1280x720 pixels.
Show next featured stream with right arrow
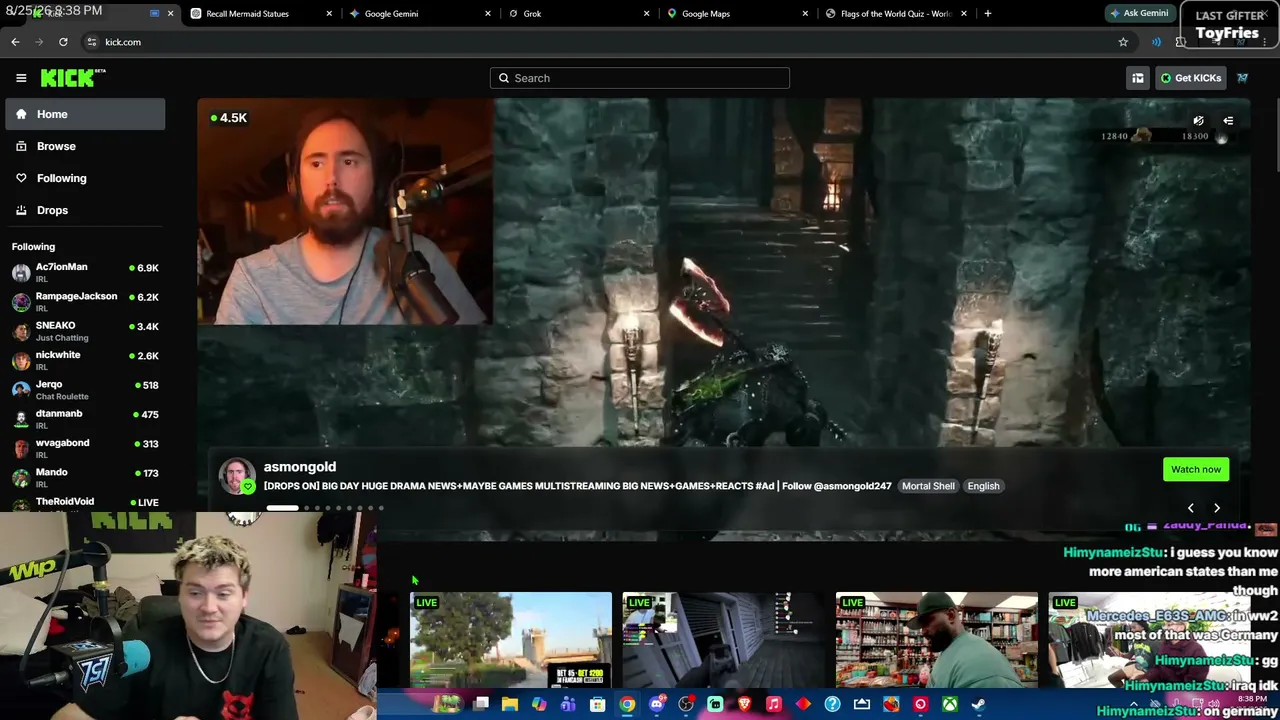click(1217, 508)
